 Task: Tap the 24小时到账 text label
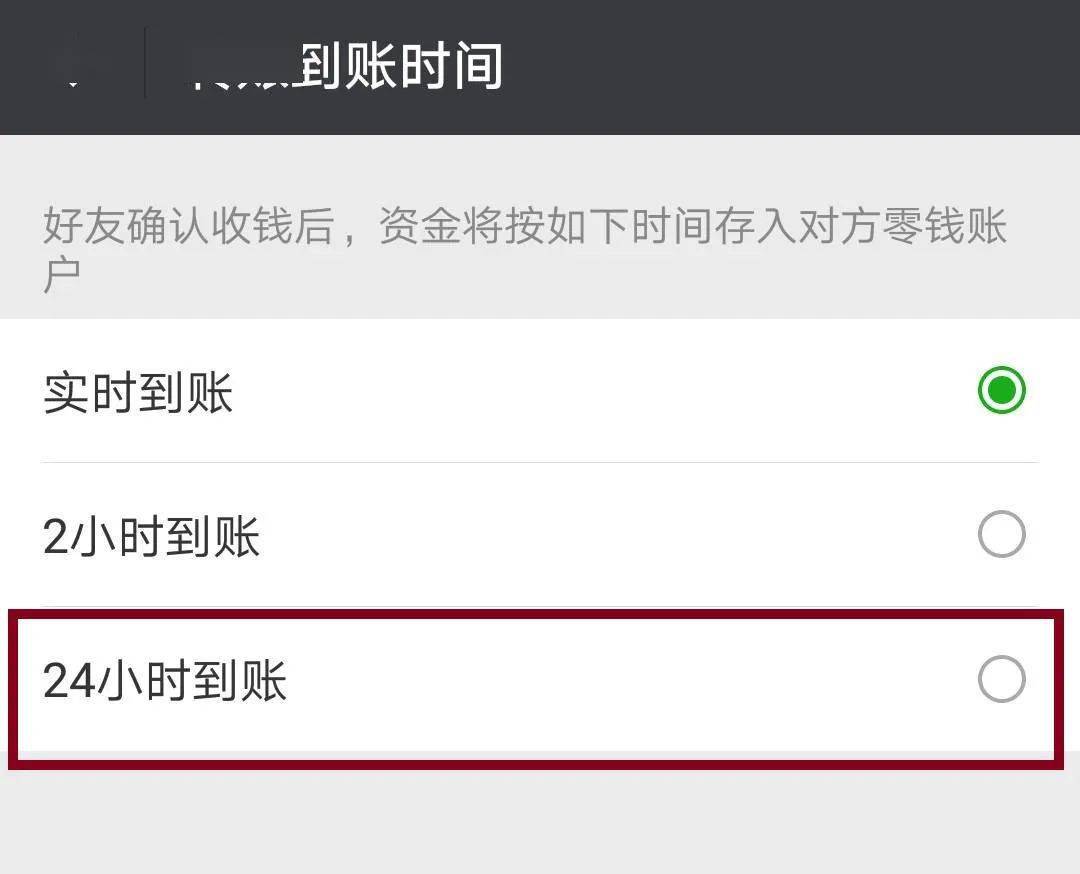click(x=165, y=680)
